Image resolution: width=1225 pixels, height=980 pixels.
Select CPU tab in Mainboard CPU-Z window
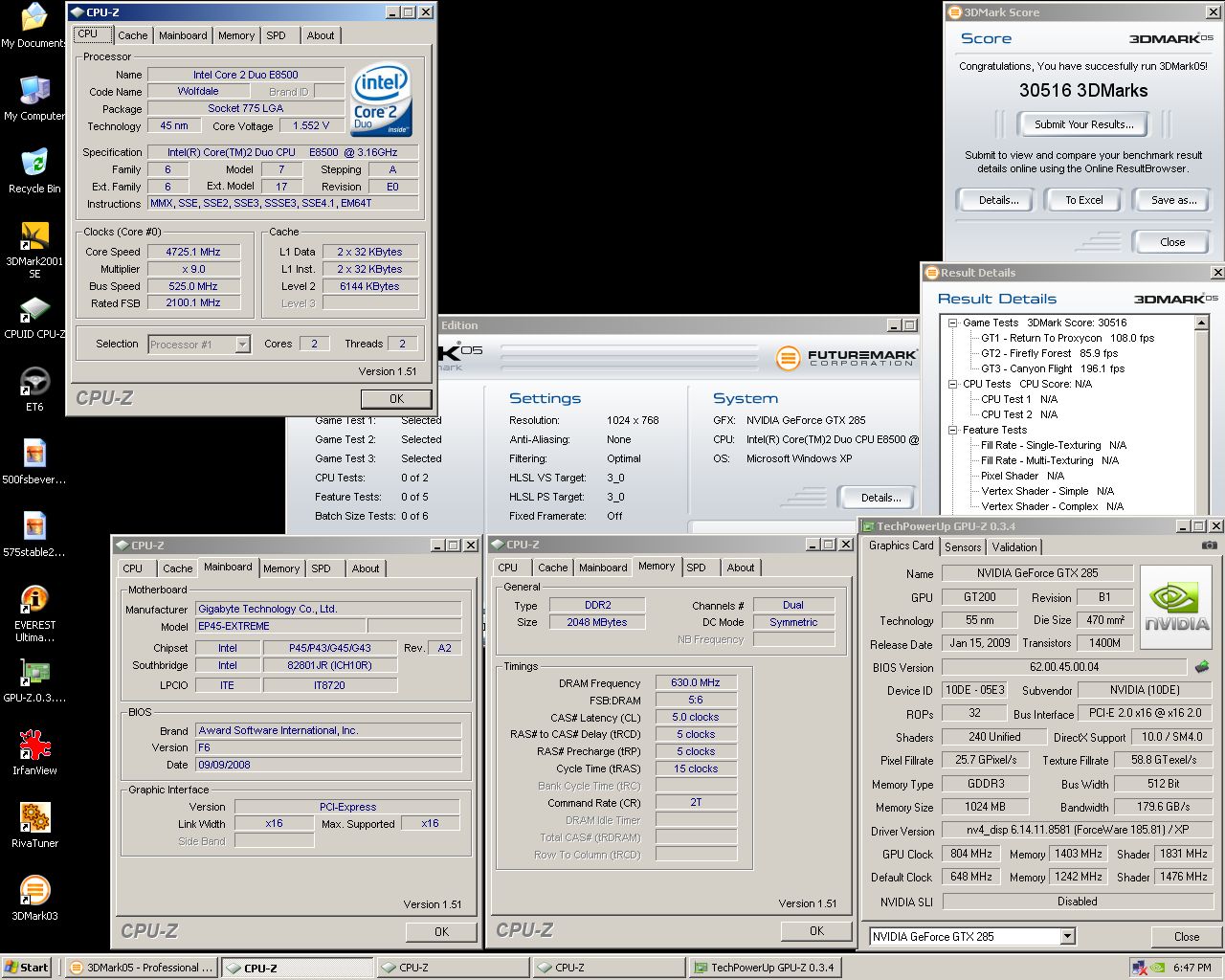click(133, 568)
